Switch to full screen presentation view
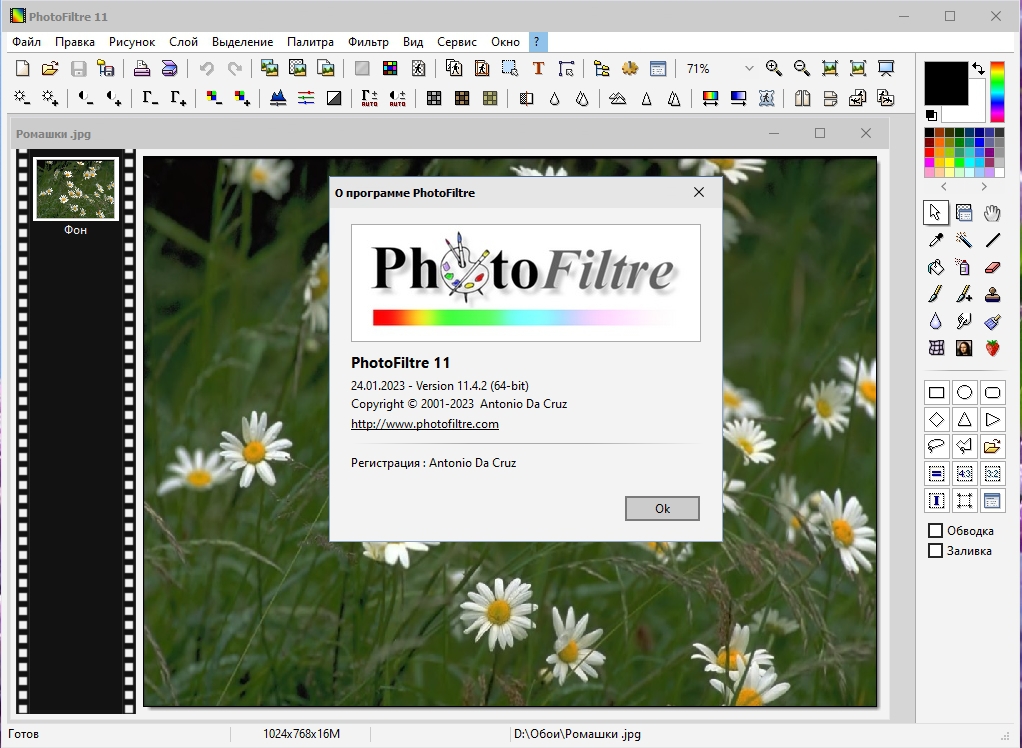1022x748 pixels. [886, 68]
